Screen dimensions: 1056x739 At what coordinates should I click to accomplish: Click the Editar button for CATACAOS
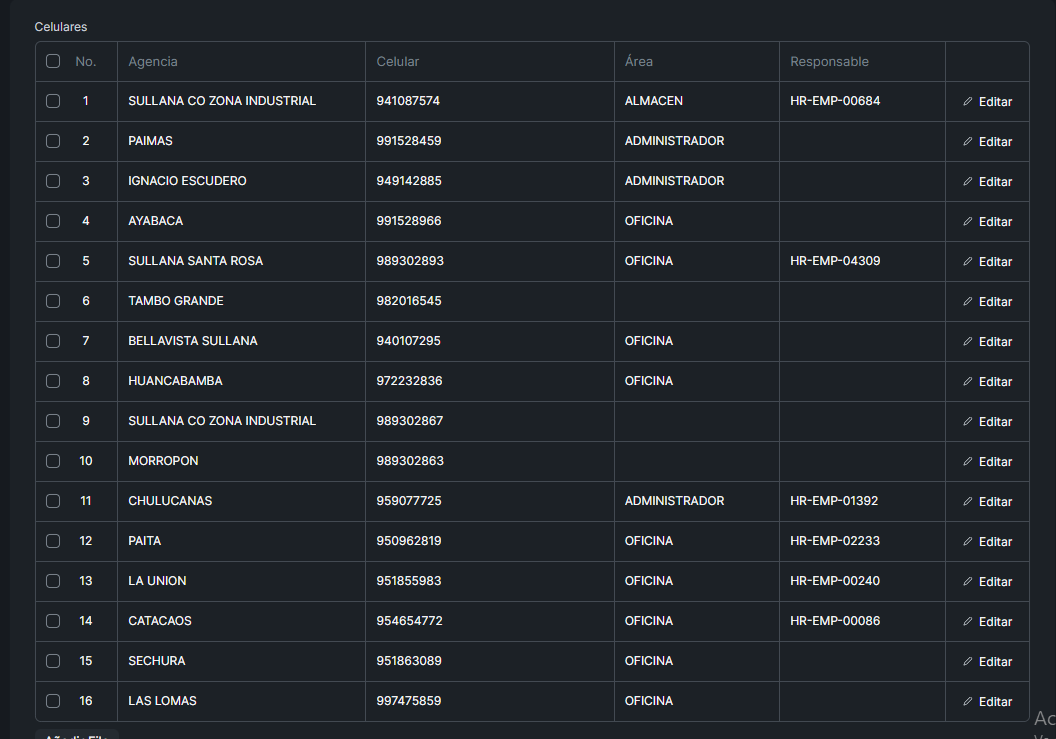click(x=987, y=621)
